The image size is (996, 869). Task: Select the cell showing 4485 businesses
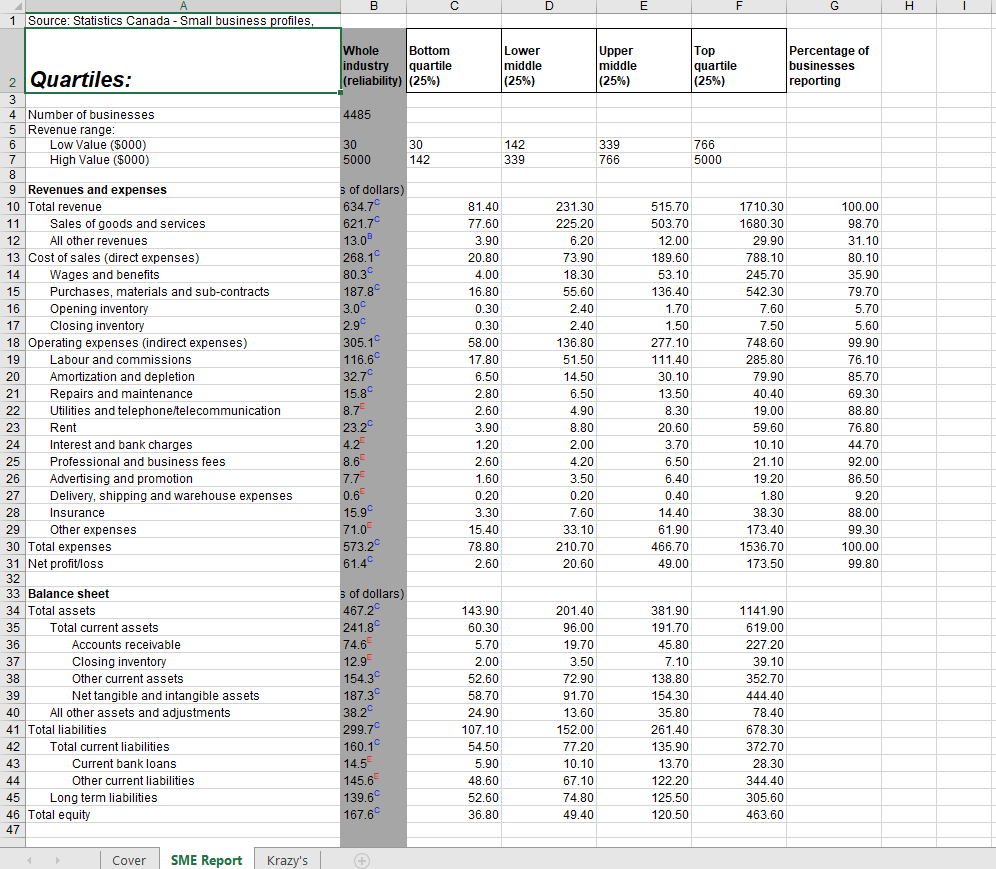[x=373, y=114]
